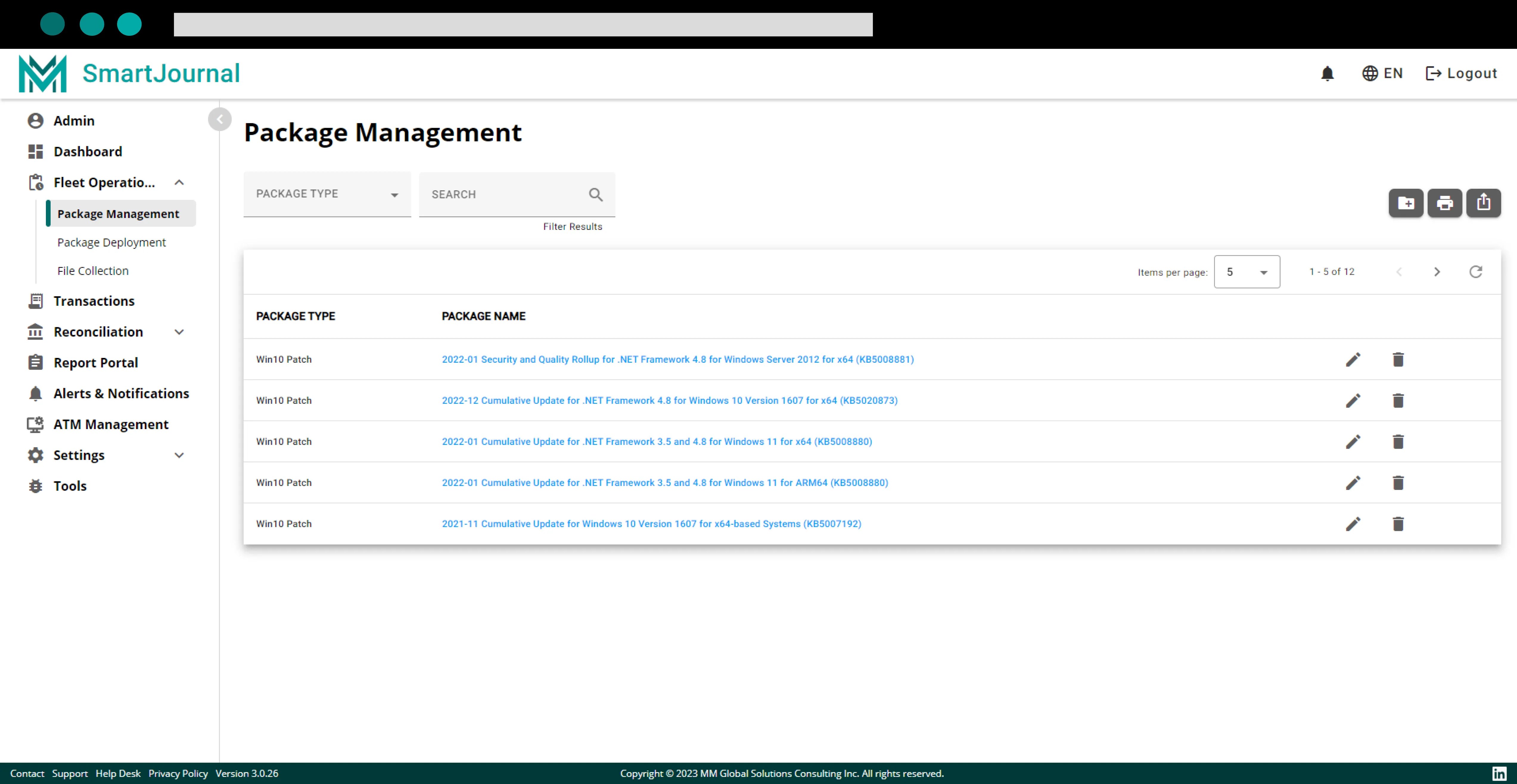Open Alerts & Notifications in sidebar

121,393
